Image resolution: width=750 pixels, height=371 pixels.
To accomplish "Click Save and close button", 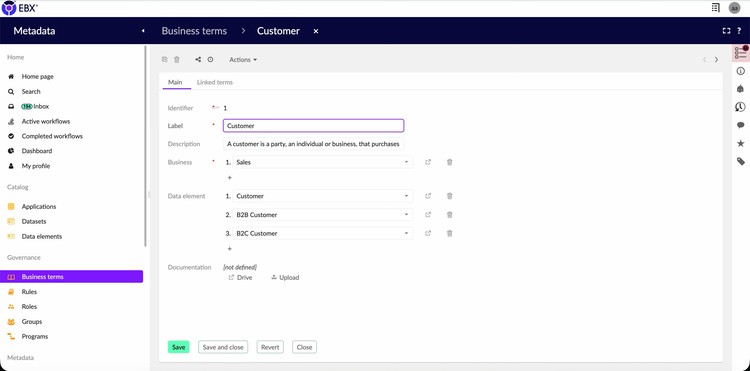I will click(x=223, y=347).
